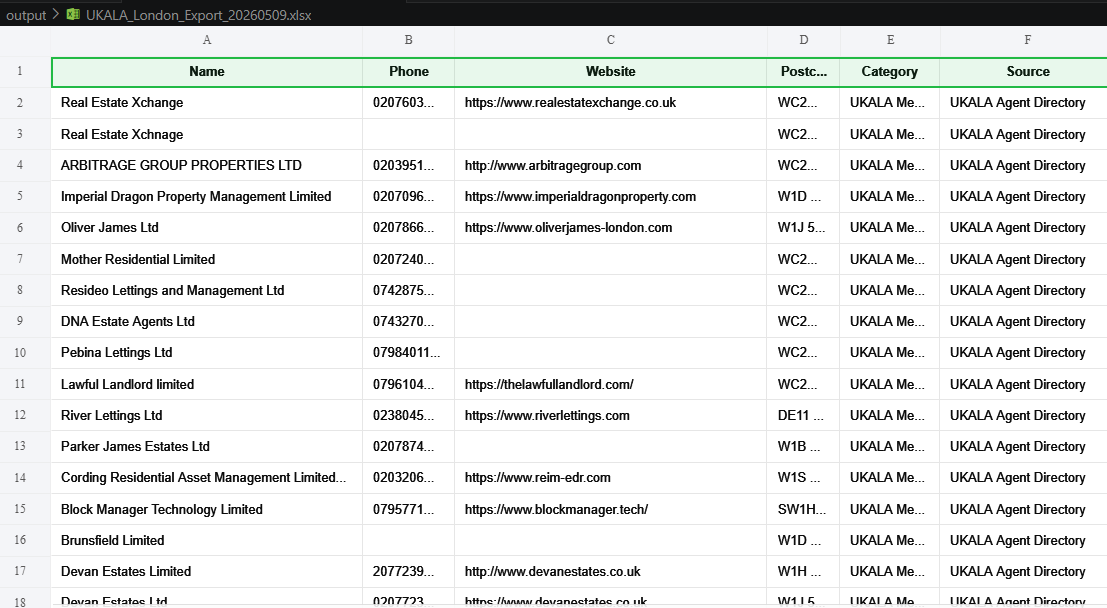Select postcode cell SW1H for Block Manager
The width and height of the screenshot is (1107, 608).
tap(803, 509)
